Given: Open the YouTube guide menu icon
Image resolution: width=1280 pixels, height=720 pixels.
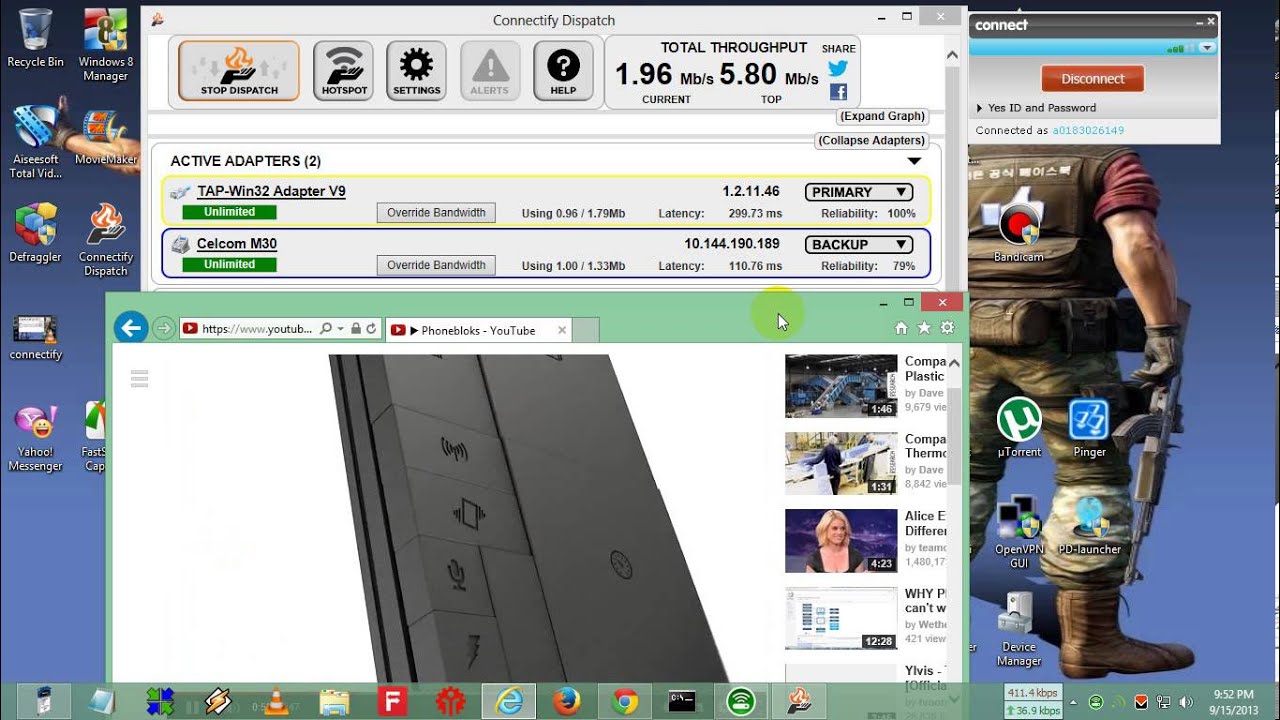Looking at the screenshot, I should click(x=139, y=378).
